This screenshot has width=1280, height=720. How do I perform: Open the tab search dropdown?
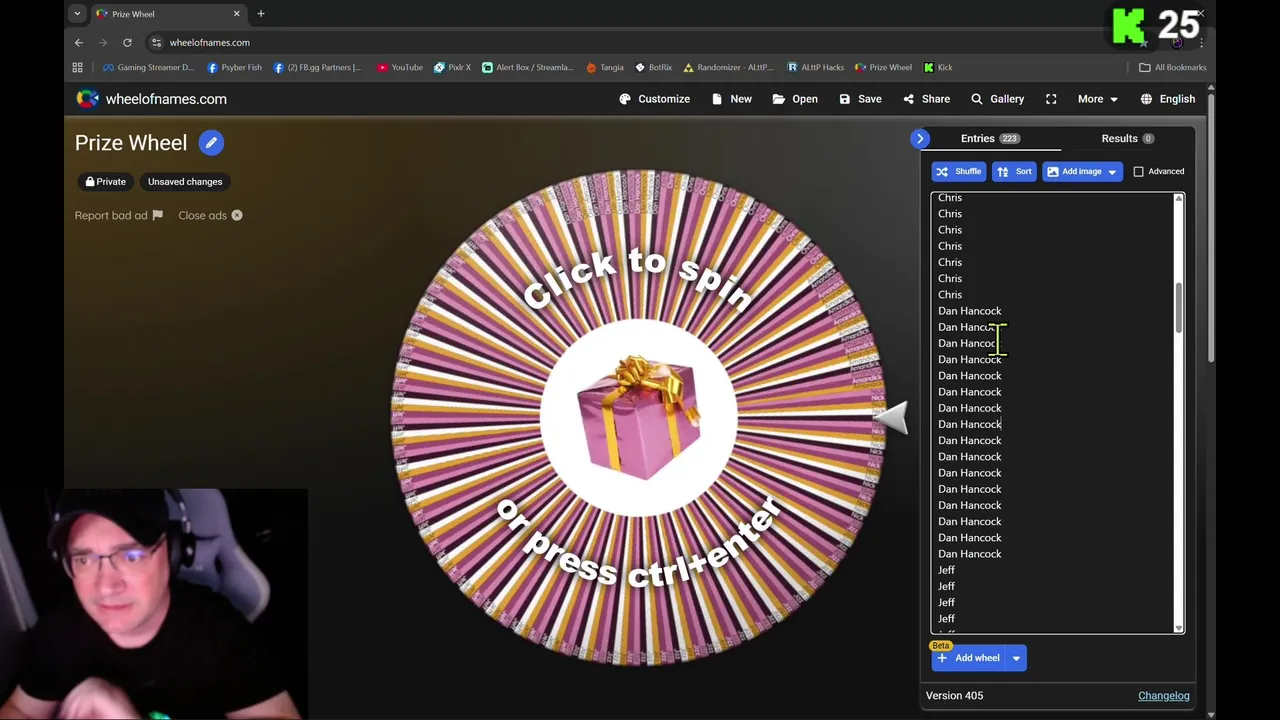77,14
